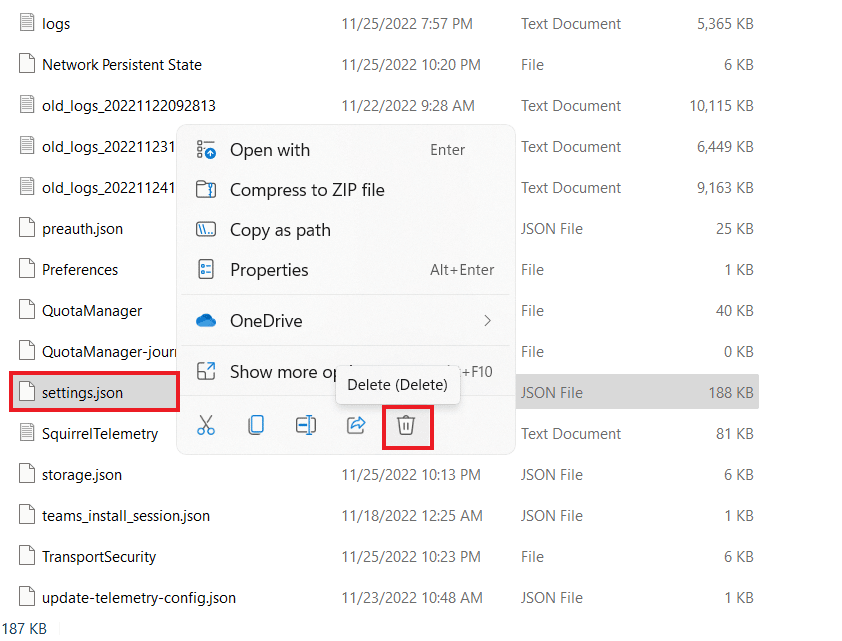
Task: Click the Copy icon in context menu
Action: coord(256,425)
